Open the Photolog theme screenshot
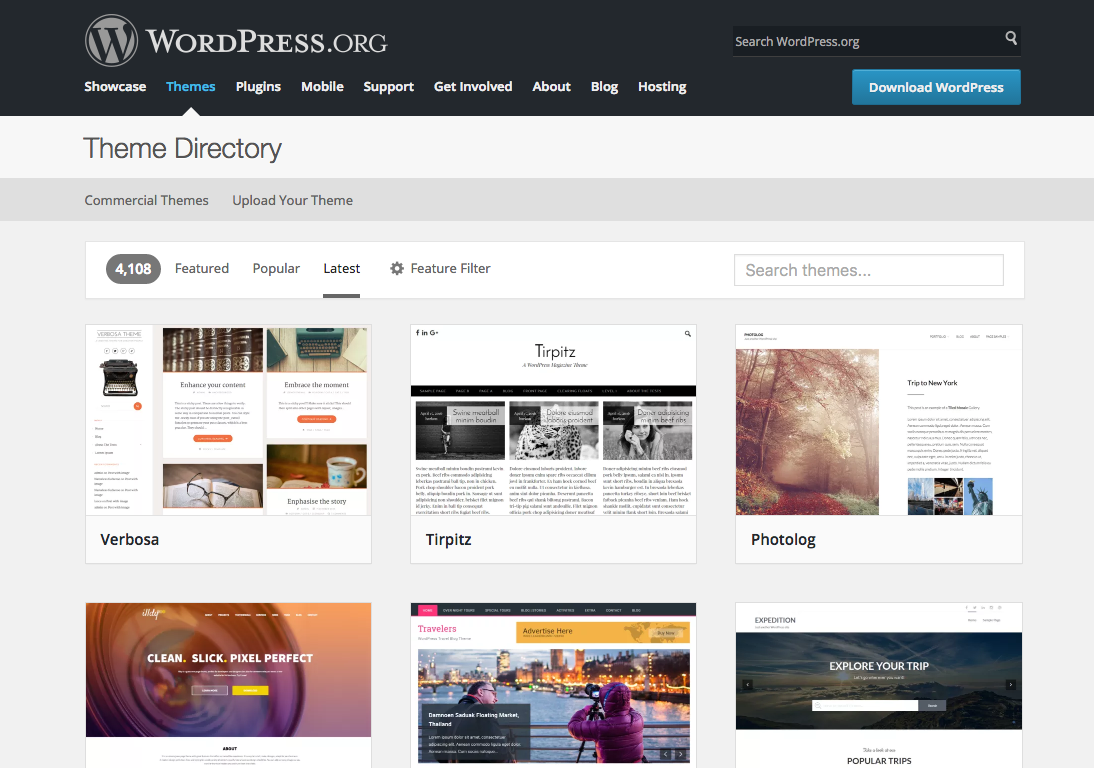This screenshot has width=1094, height=768. pyautogui.click(x=879, y=420)
